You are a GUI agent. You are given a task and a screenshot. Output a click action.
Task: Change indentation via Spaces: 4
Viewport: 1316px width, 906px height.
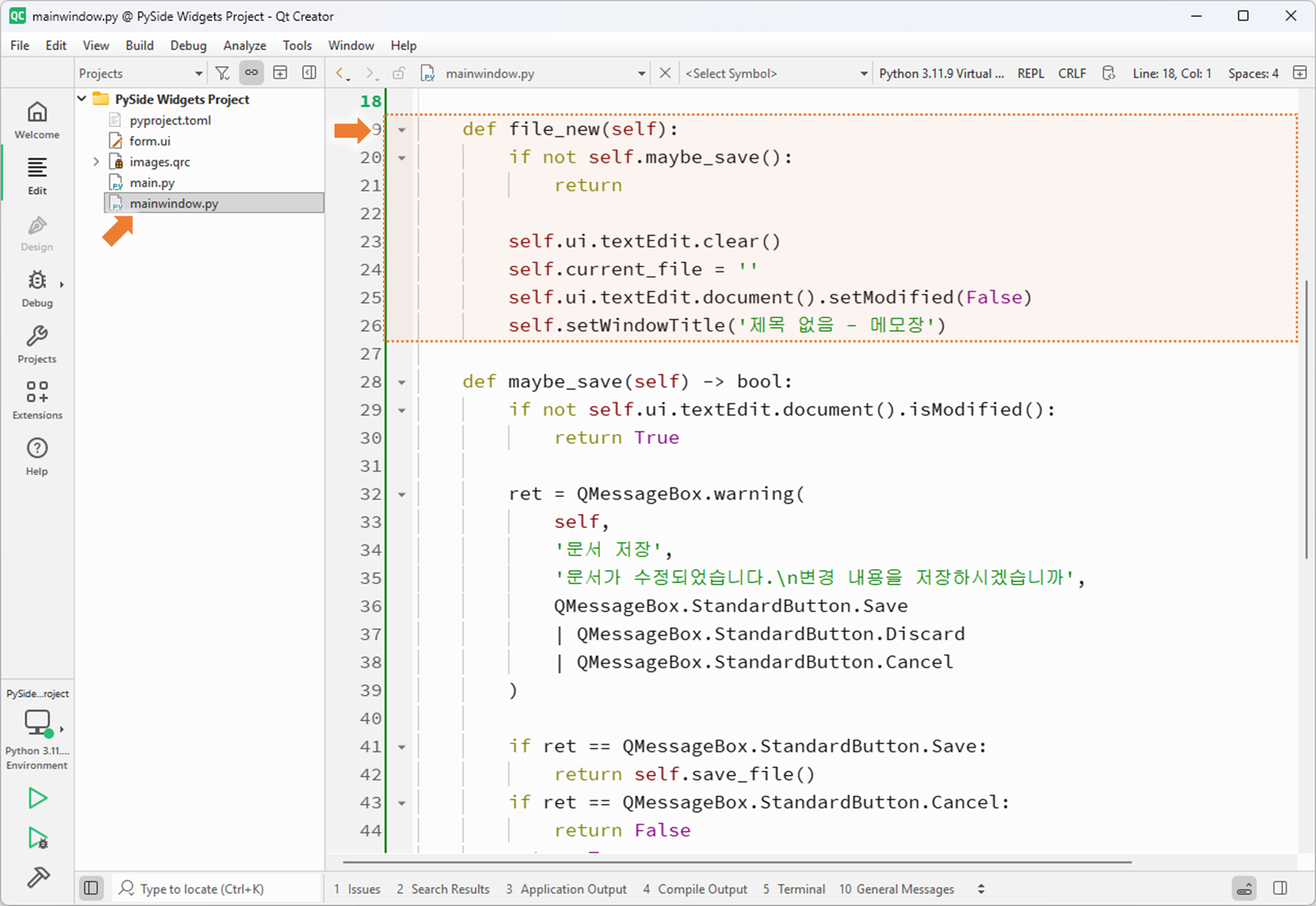(1253, 74)
